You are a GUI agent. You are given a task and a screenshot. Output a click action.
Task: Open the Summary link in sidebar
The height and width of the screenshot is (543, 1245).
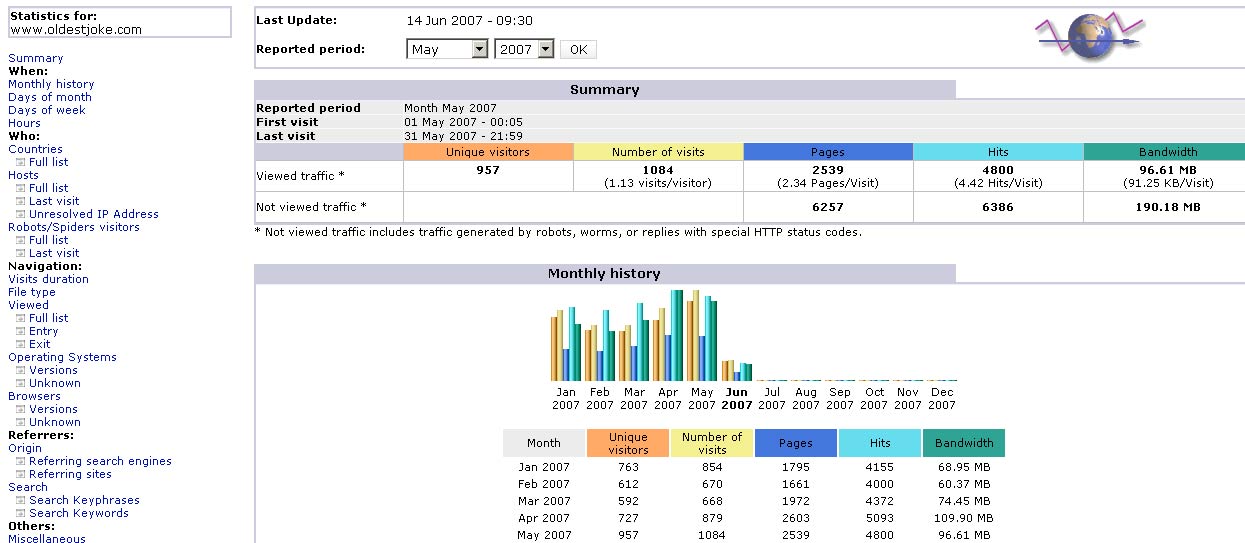(x=36, y=58)
